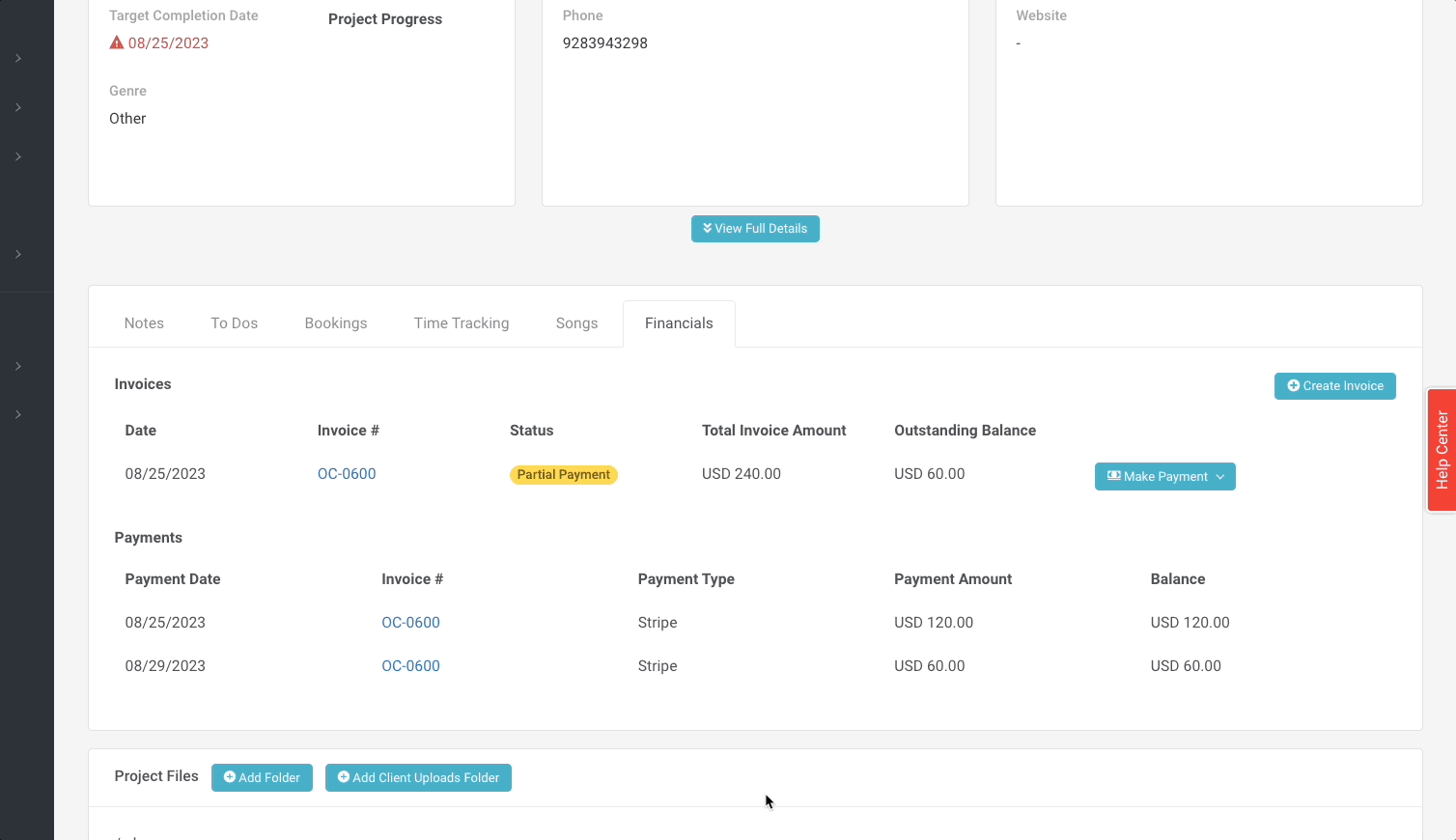Screen dimensions: 1456x840
Task: Click the View Full Details button
Action: point(755,228)
